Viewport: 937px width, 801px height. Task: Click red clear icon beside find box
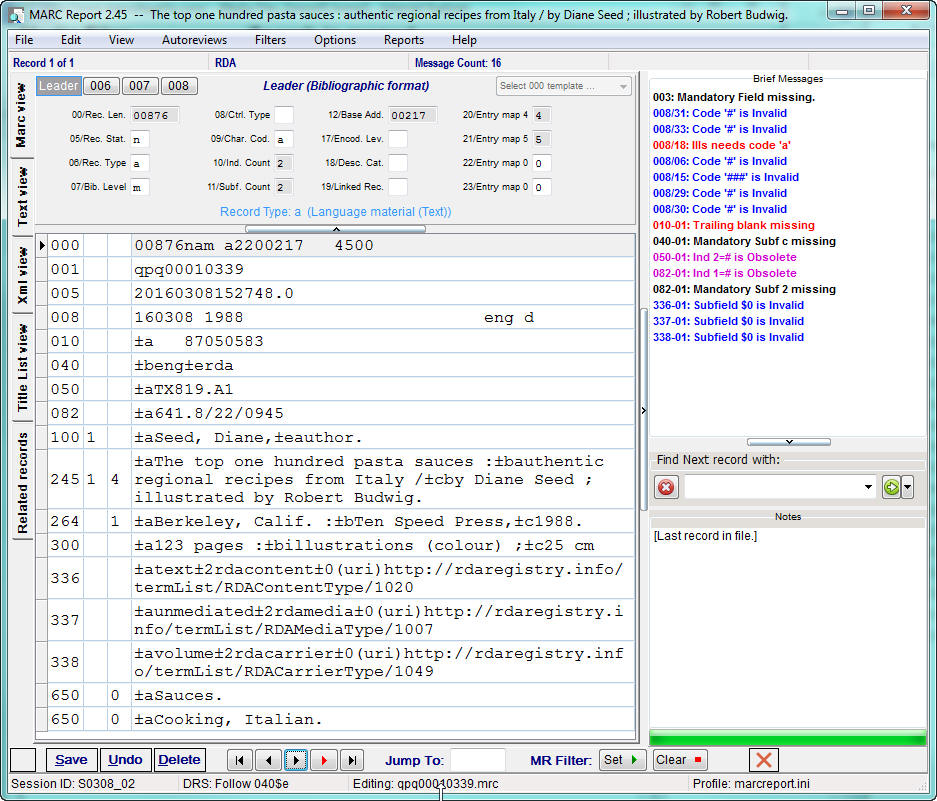(666, 488)
